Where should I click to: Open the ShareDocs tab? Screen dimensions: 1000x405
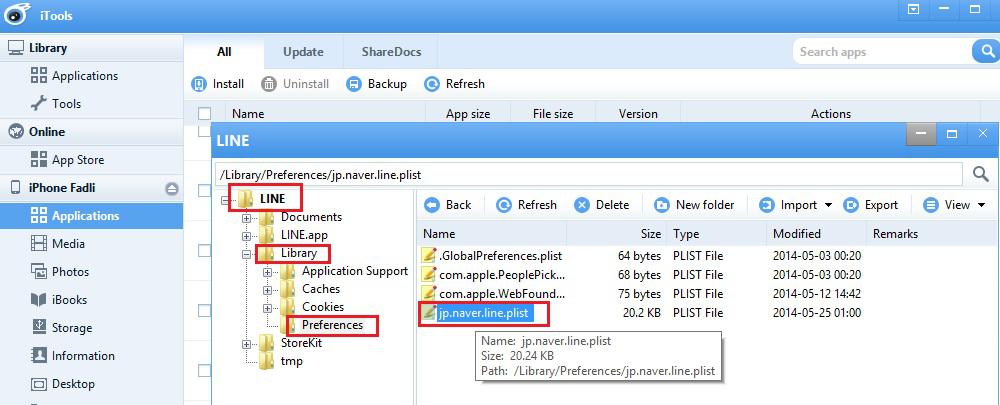(391, 52)
